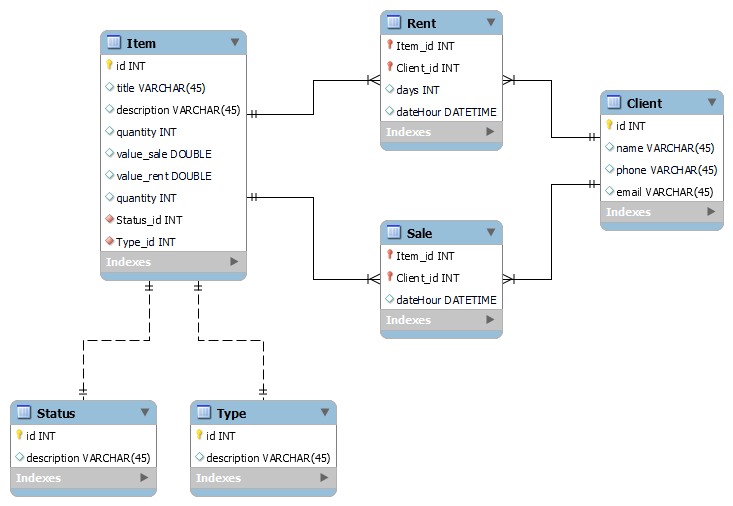Expand Indexes section of Sale table
Viewport: 733px width, 506px height.
click(x=490, y=320)
